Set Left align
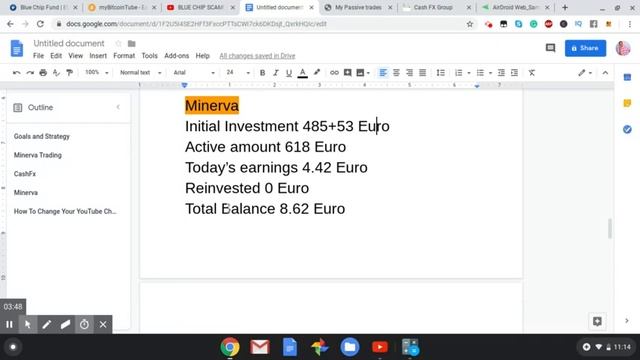Viewport: 640px width, 360px height. [383, 73]
